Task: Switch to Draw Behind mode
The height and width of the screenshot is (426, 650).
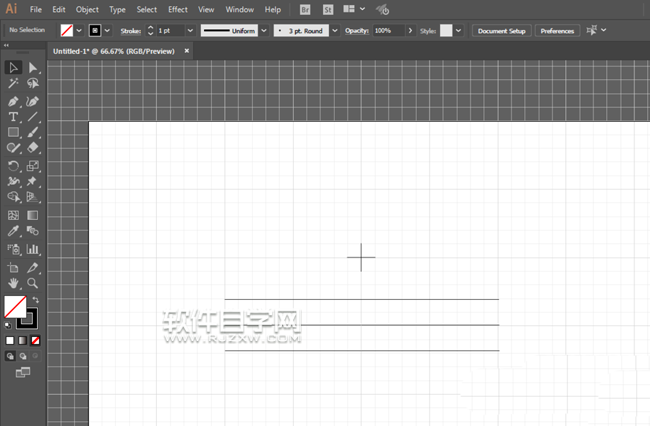Action: (x=23, y=356)
